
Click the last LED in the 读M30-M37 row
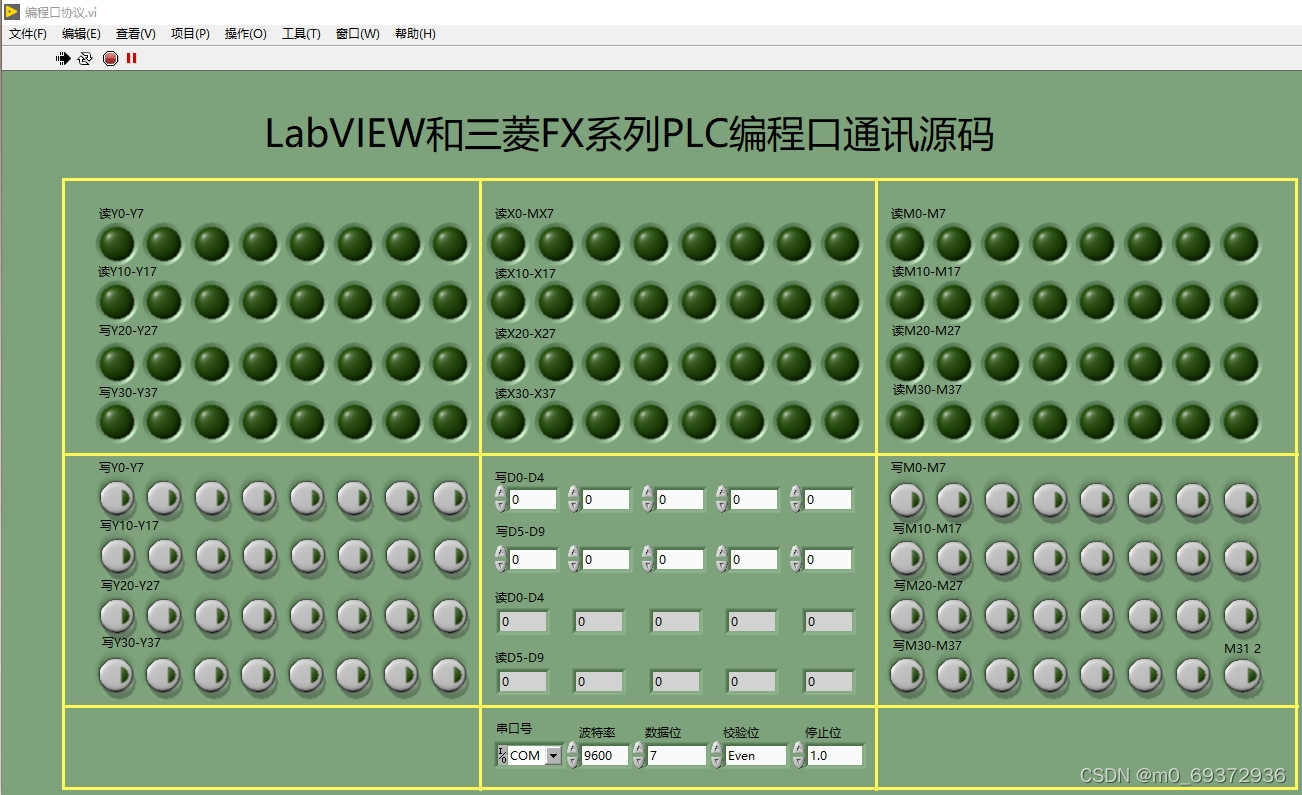coord(1241,421)
